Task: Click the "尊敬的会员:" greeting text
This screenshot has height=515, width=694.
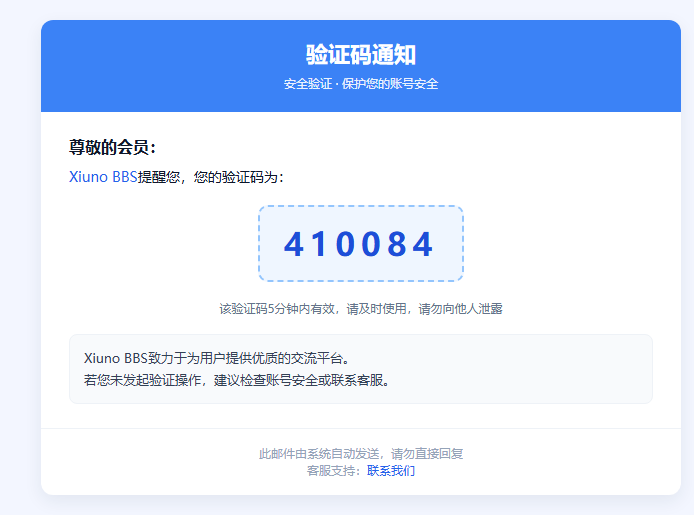Action: pos(112,148)
